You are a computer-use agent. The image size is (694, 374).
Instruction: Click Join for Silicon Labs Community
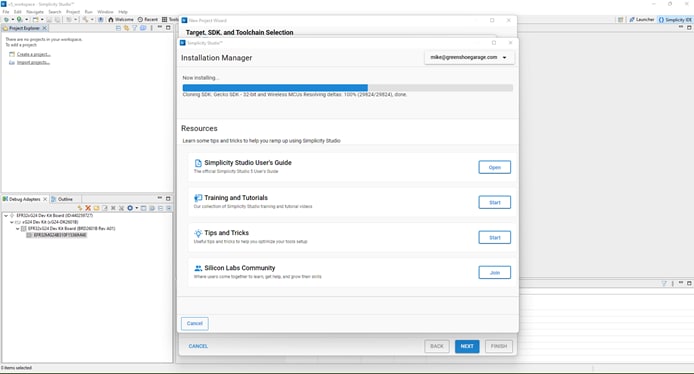point(494,273)
